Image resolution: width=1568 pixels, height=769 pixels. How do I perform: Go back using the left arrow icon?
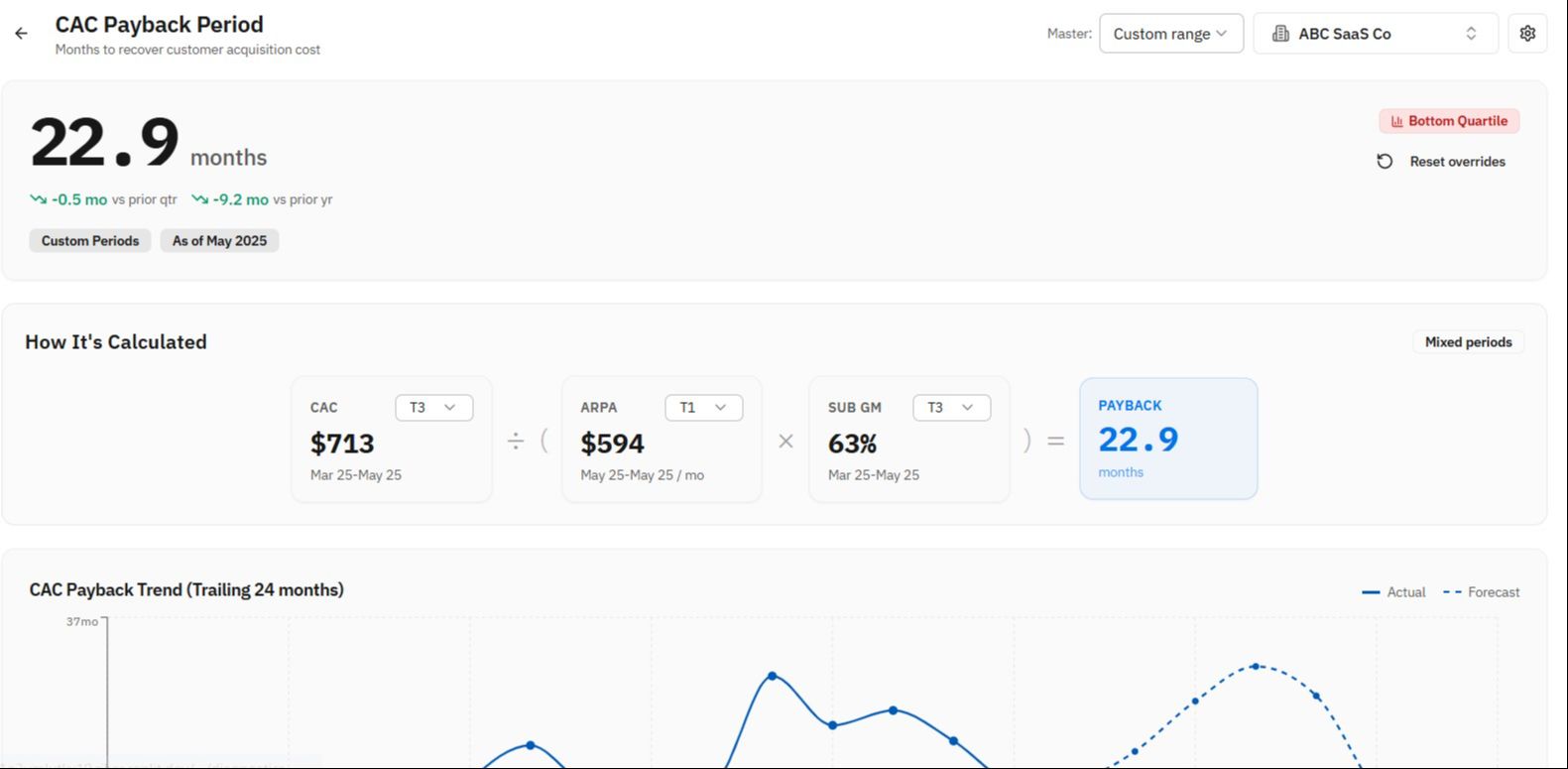point(21,34)
